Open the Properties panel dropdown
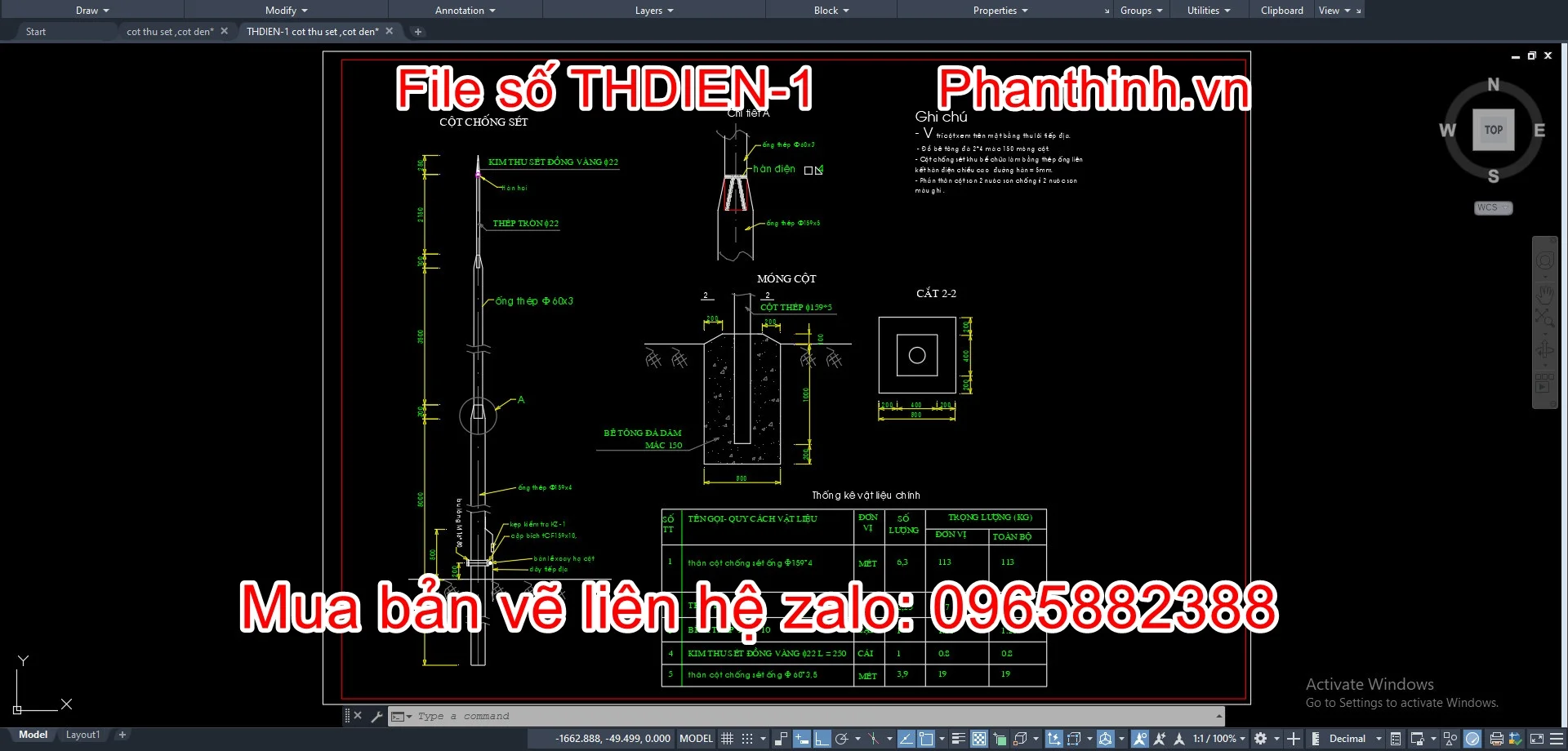This screenshot has height=751, width=1568. point(1000,11)
